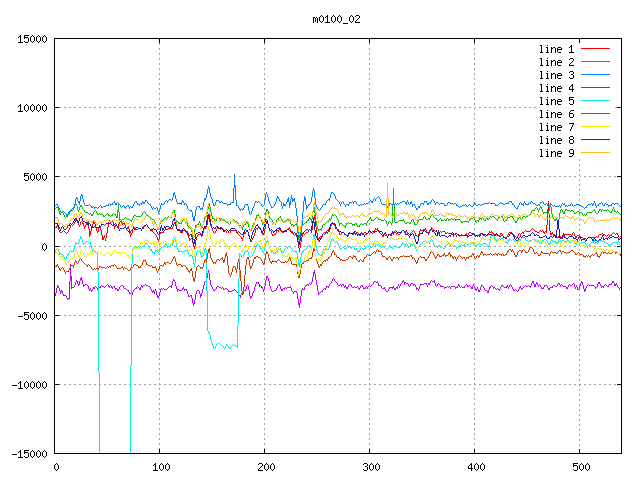Click the green line 2 legend sample

[596, 62]
